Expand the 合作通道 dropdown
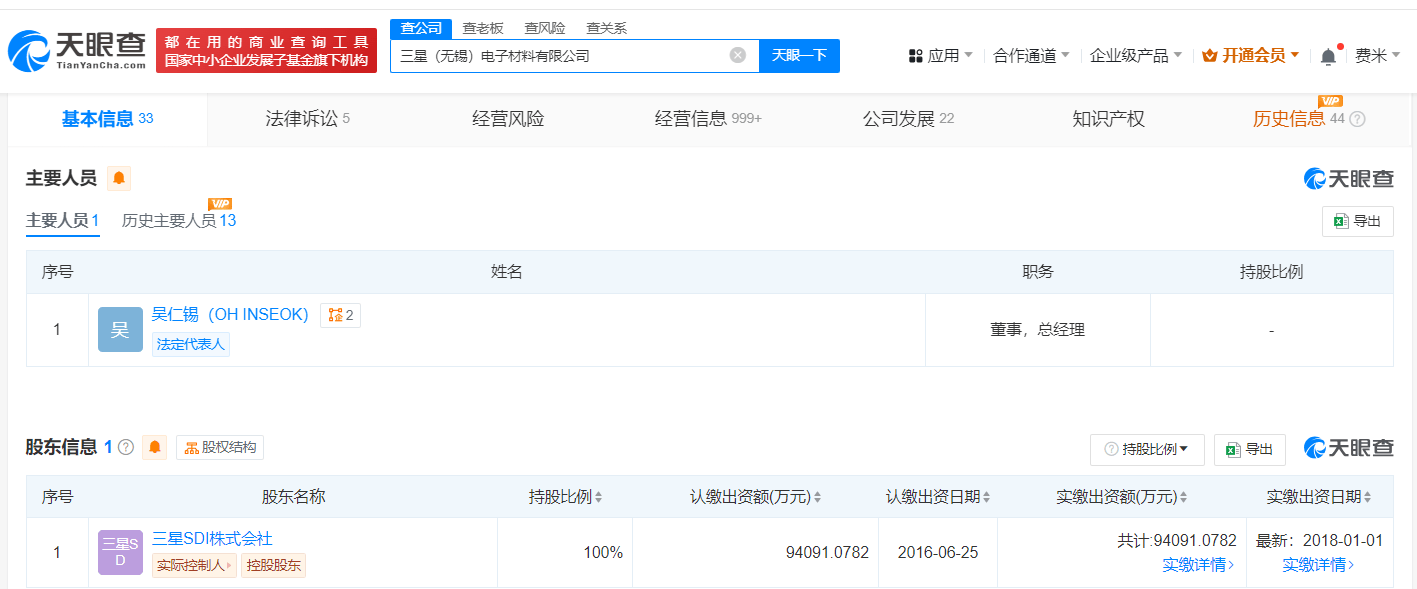Viewport: 1417px width, 589px height. (x=1031, y=56)
